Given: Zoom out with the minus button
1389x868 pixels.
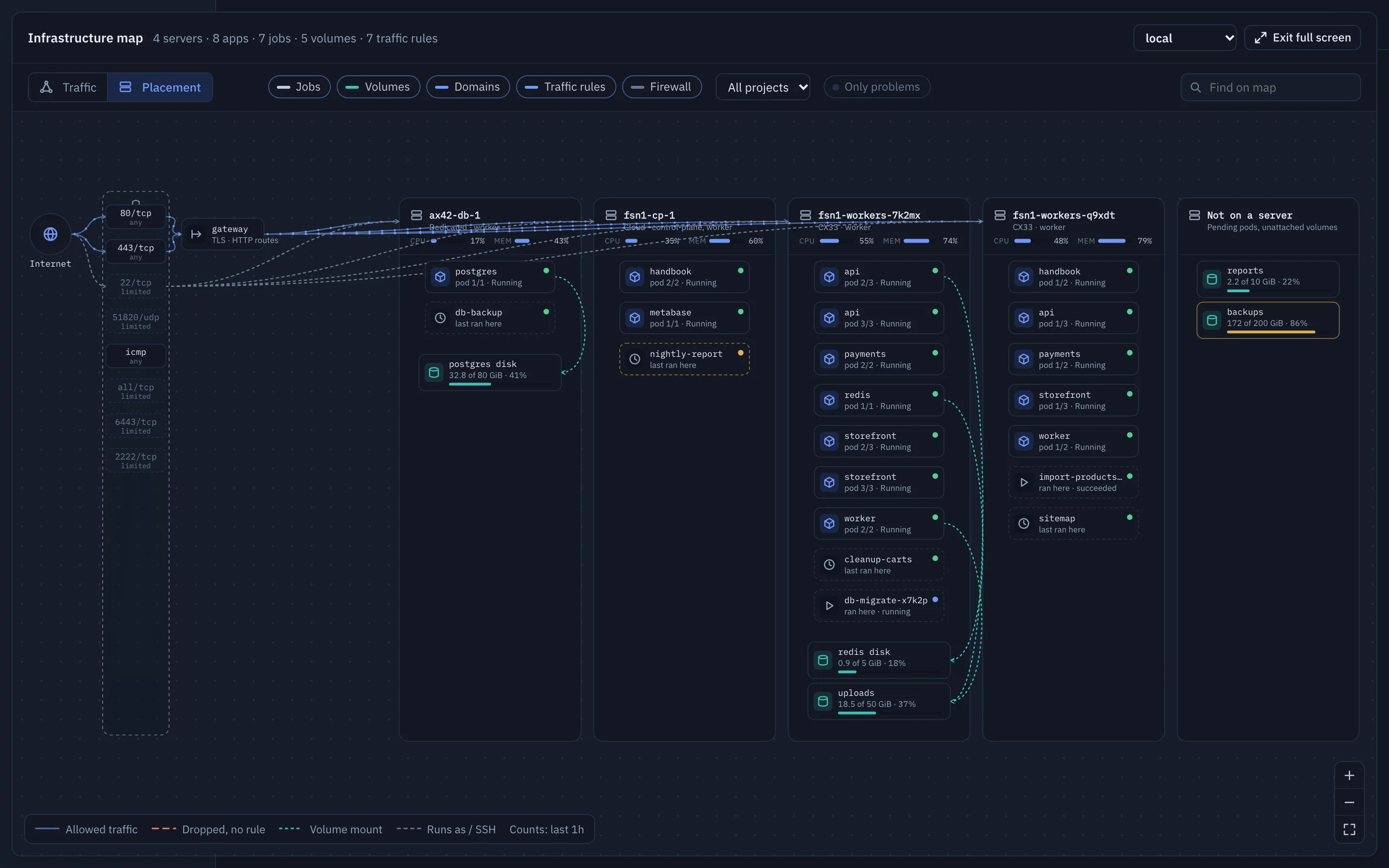Looking at the screenshot, I should [x=1349, y=802].
